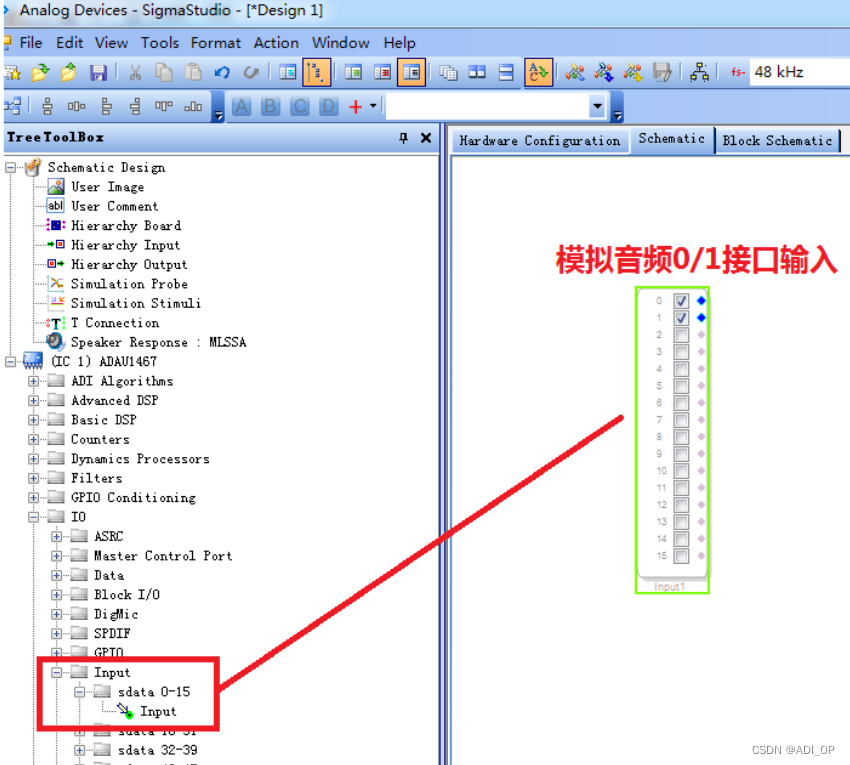
Task: Select the Schematic tab
Action: click(x=672, y=139)
